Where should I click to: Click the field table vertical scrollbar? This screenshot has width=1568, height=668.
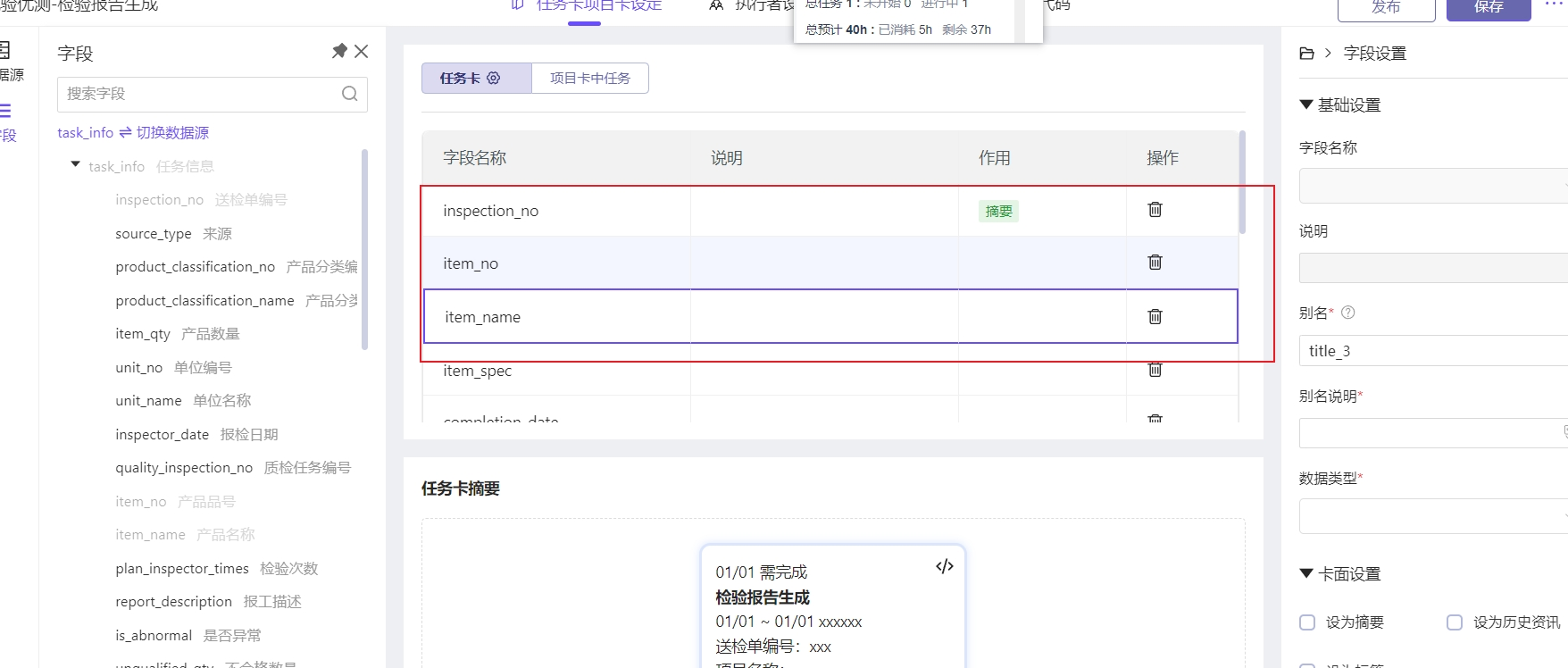click(1242, 182)
